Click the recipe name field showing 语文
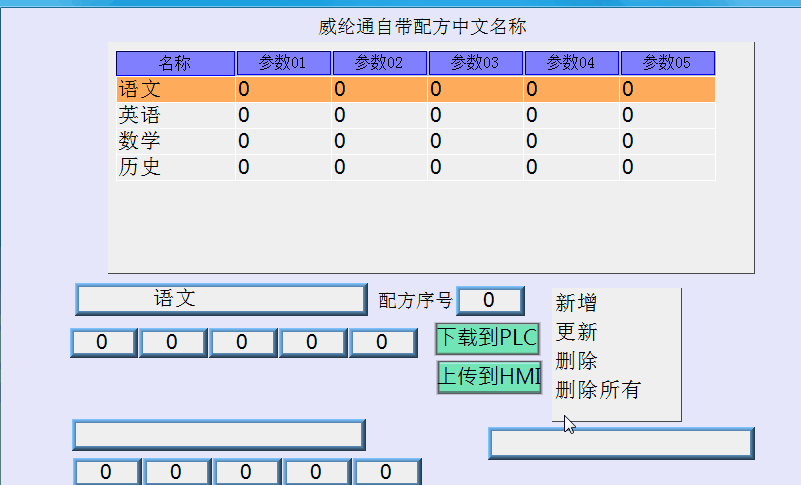This screenshot has height=485, width=801. point(221,299)
